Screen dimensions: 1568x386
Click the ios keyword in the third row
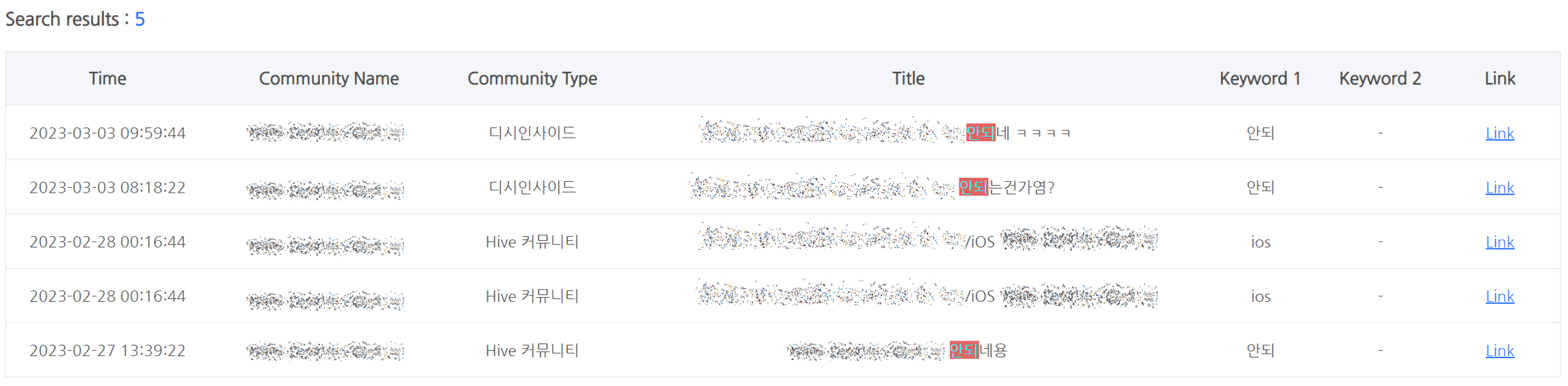tap(1260, 242)
